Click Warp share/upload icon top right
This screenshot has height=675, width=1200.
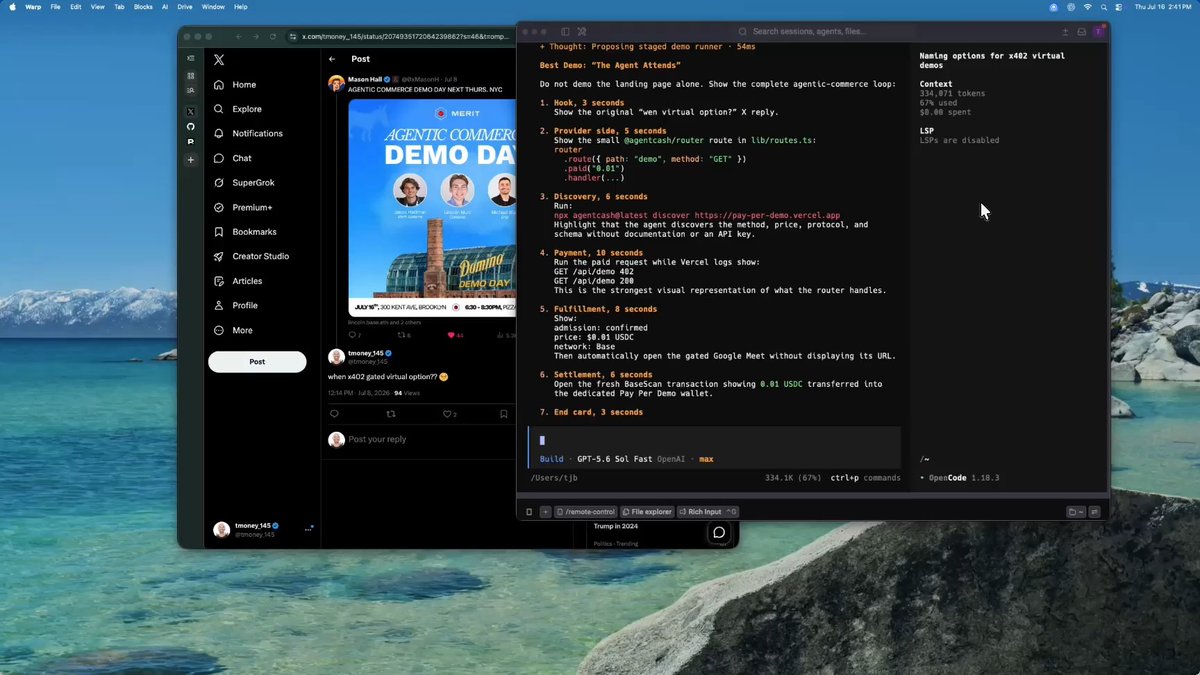pos(1065,32)
